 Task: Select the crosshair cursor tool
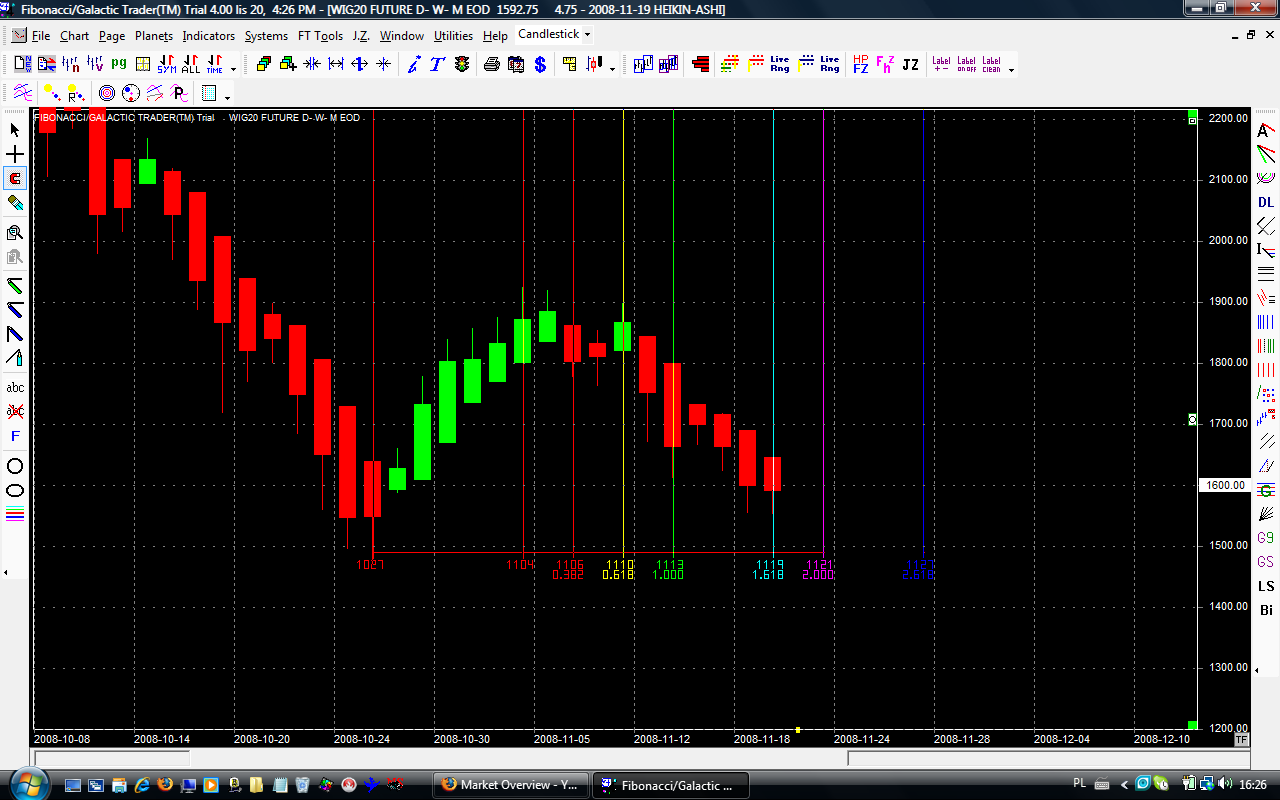tap(15, 154)
